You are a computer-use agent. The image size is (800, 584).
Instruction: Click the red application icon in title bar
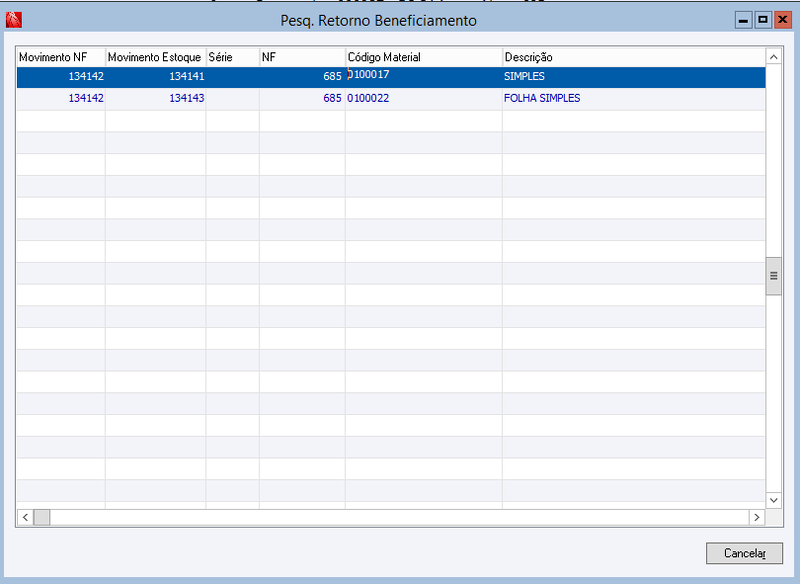(14, 20)
